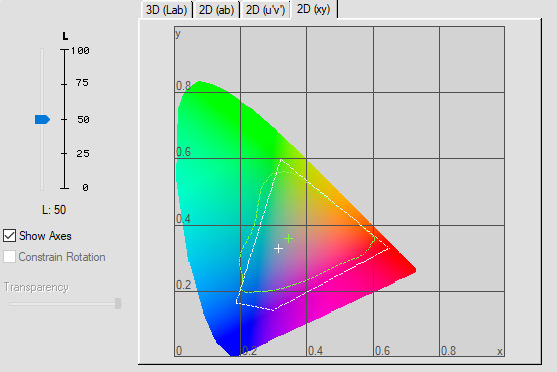The height and width of the screenshot is (372, 557).
Task: Click the white cross white-point marker
Action: 278,248
